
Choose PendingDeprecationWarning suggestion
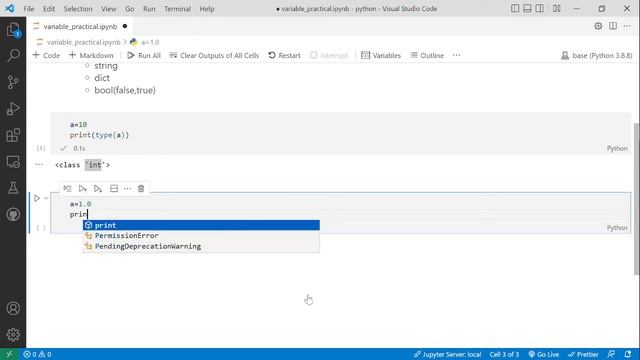pos(201,246)
